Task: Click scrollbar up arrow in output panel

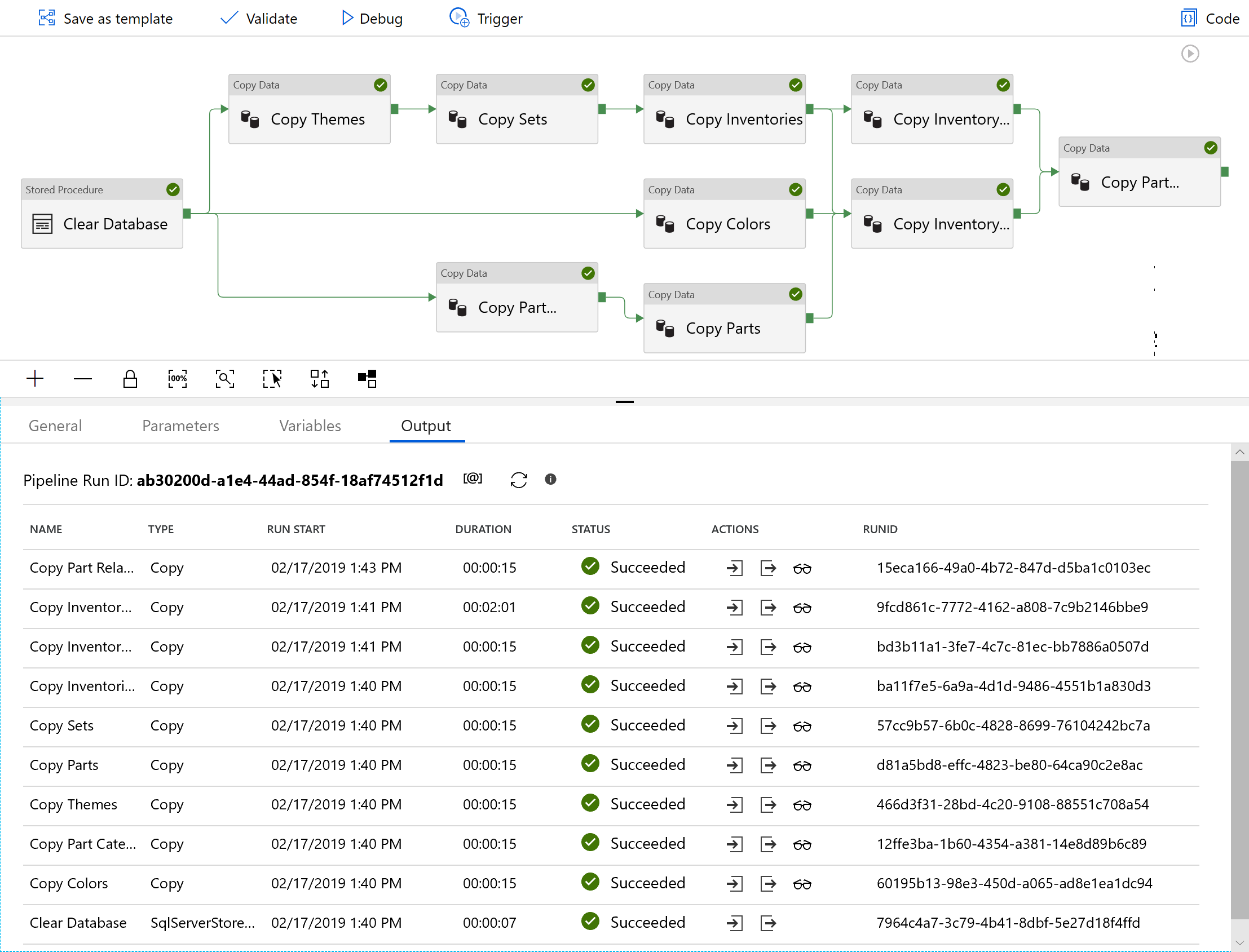Action: click(1240, 452)
